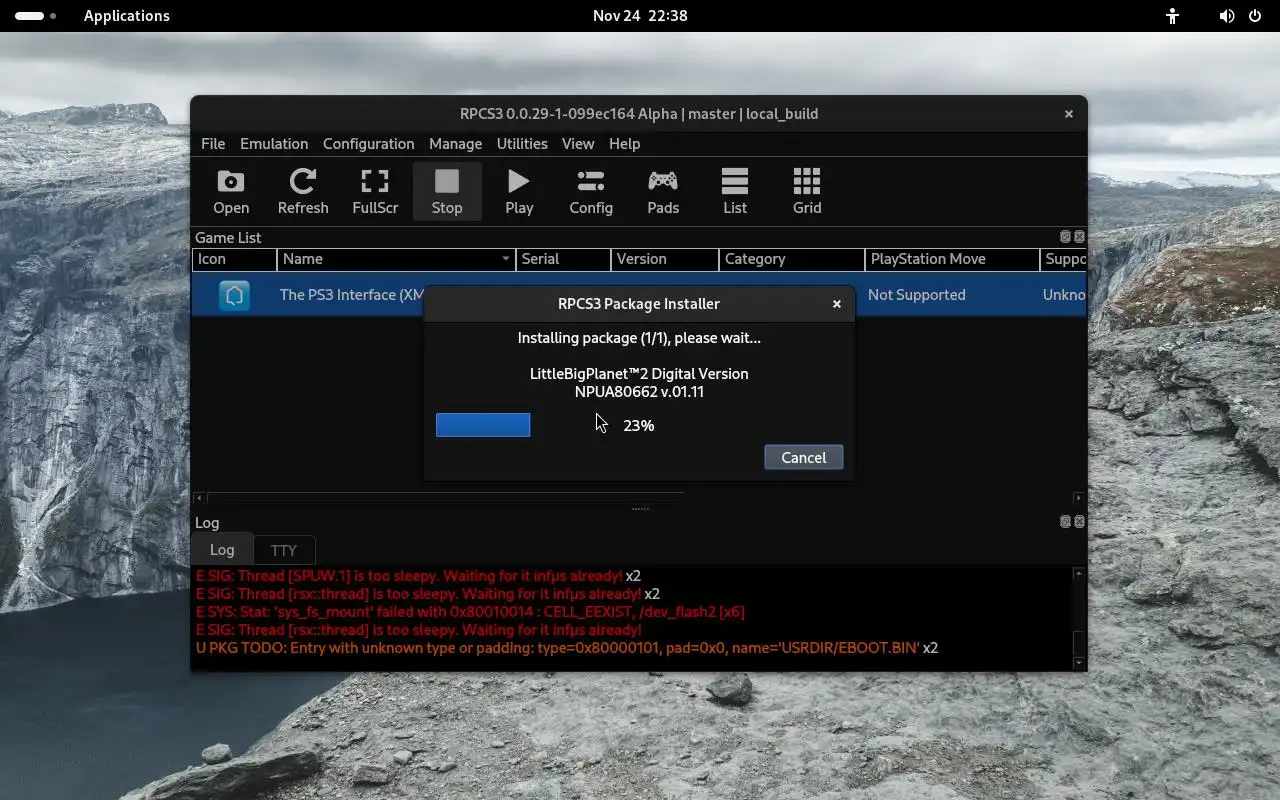The width and height of the screenshot is (1280, 800).
Task: Click the volume icon in system tray
Action: pos(1227,16)
